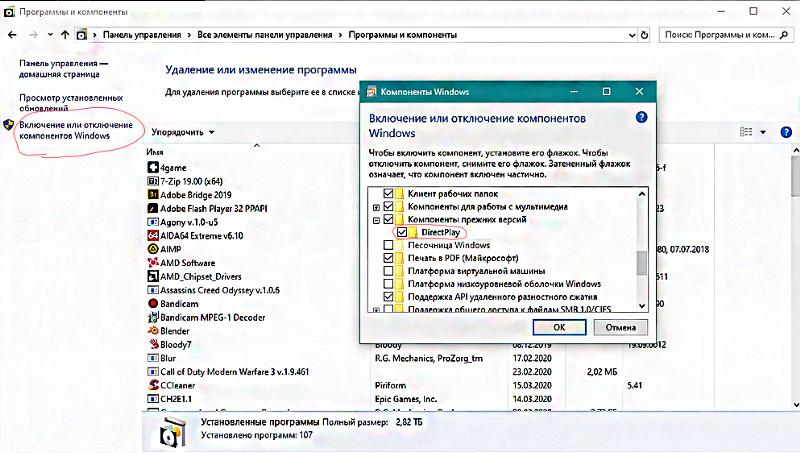This screenshot has width=800, height=453.
Task: Expand 'Поддержка общего доступа к файлам SMB' node
Action: [x=376, y=310]
